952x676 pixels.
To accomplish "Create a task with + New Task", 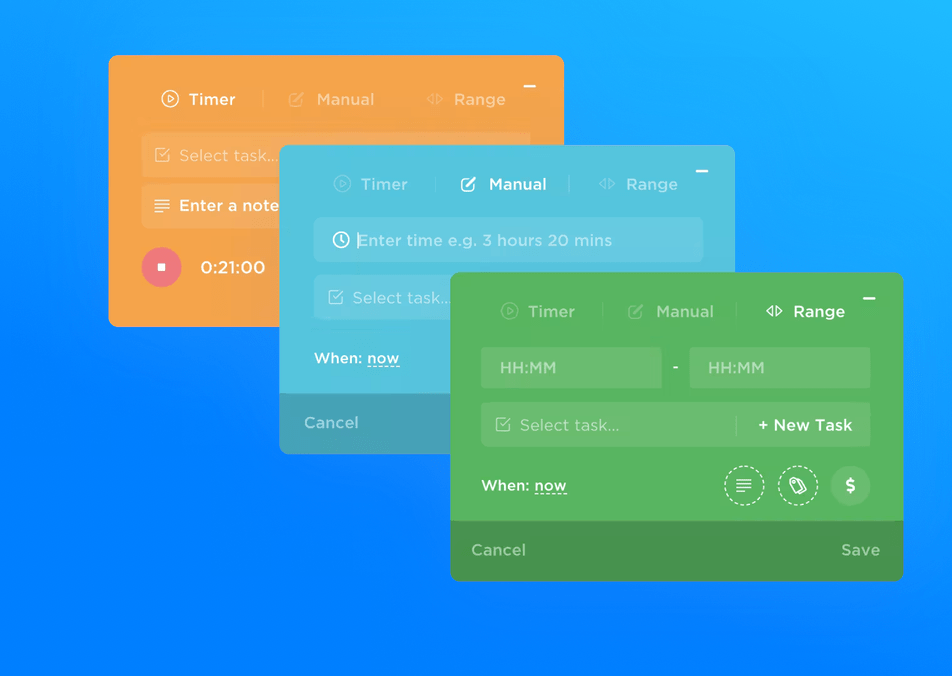I will [805, 425].
